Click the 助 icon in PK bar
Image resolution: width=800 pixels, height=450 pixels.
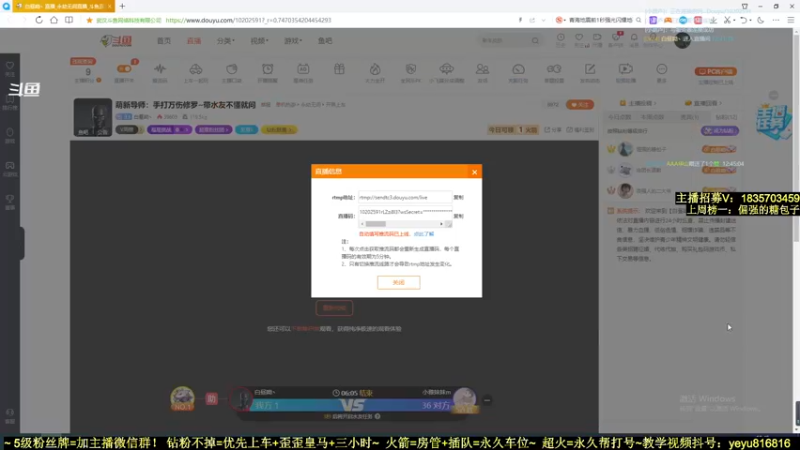tap(211, 399)
